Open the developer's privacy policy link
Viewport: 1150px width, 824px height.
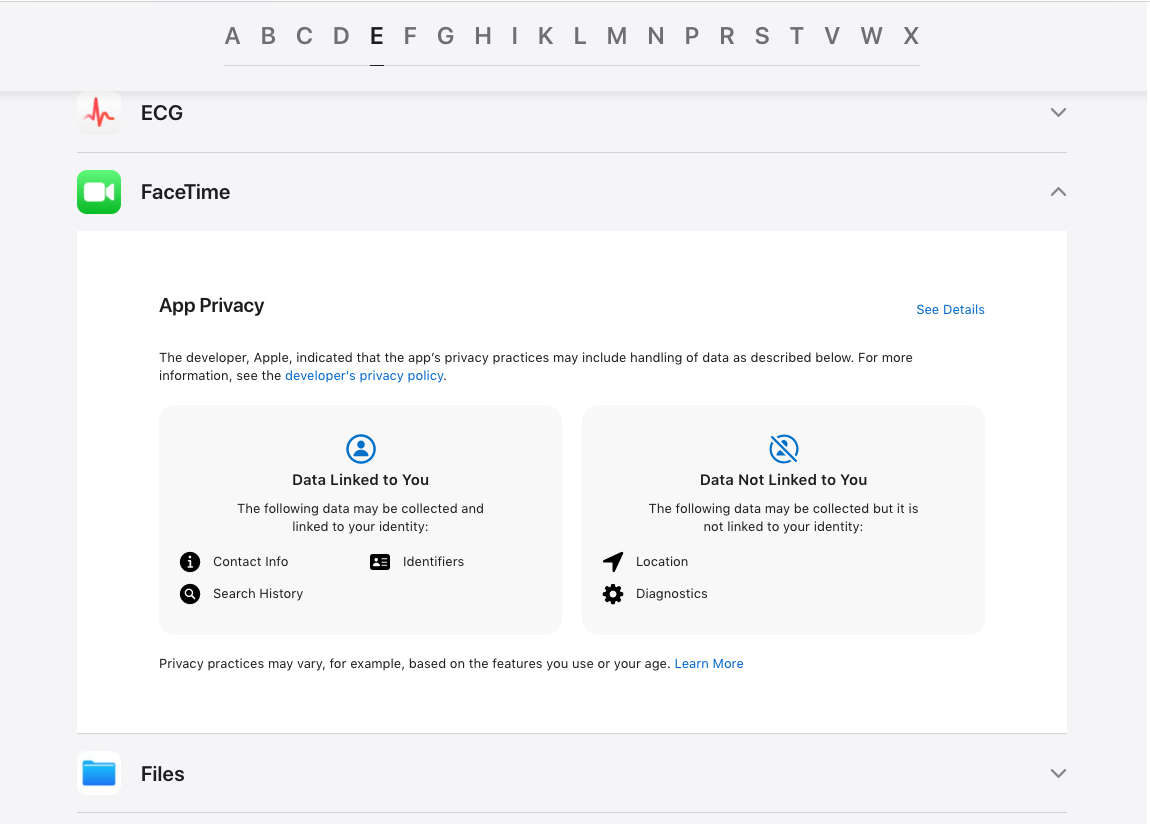[364, 375]
